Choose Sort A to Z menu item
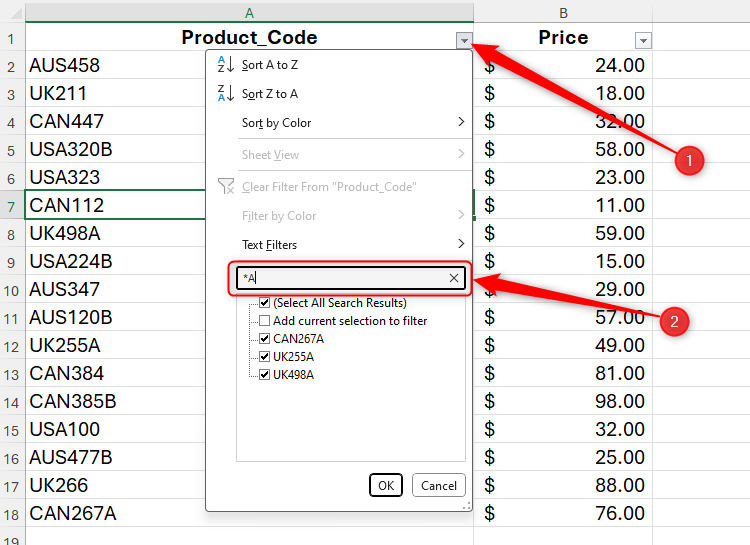 (270, 65)
